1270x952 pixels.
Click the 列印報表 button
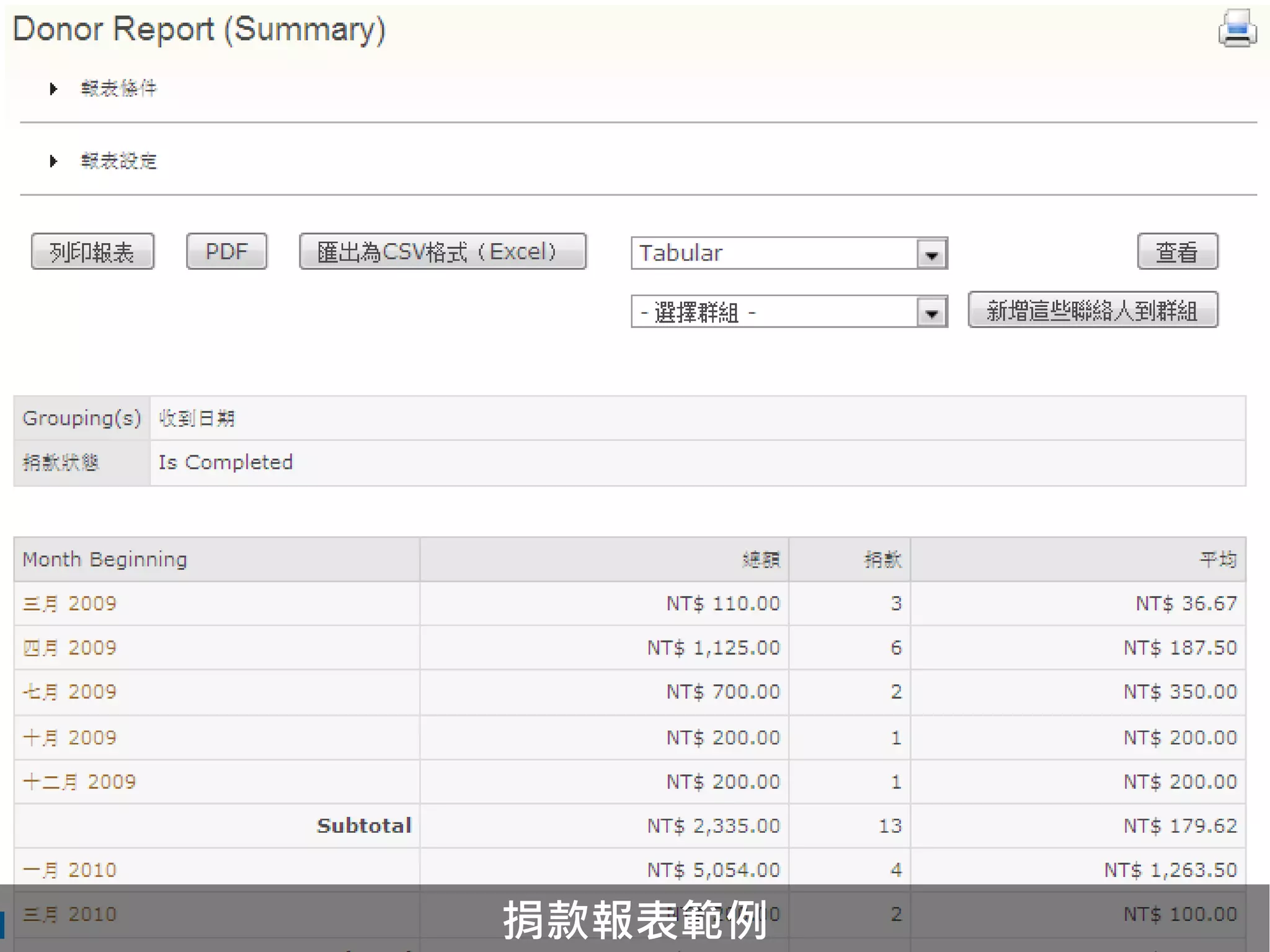(92, 252)
